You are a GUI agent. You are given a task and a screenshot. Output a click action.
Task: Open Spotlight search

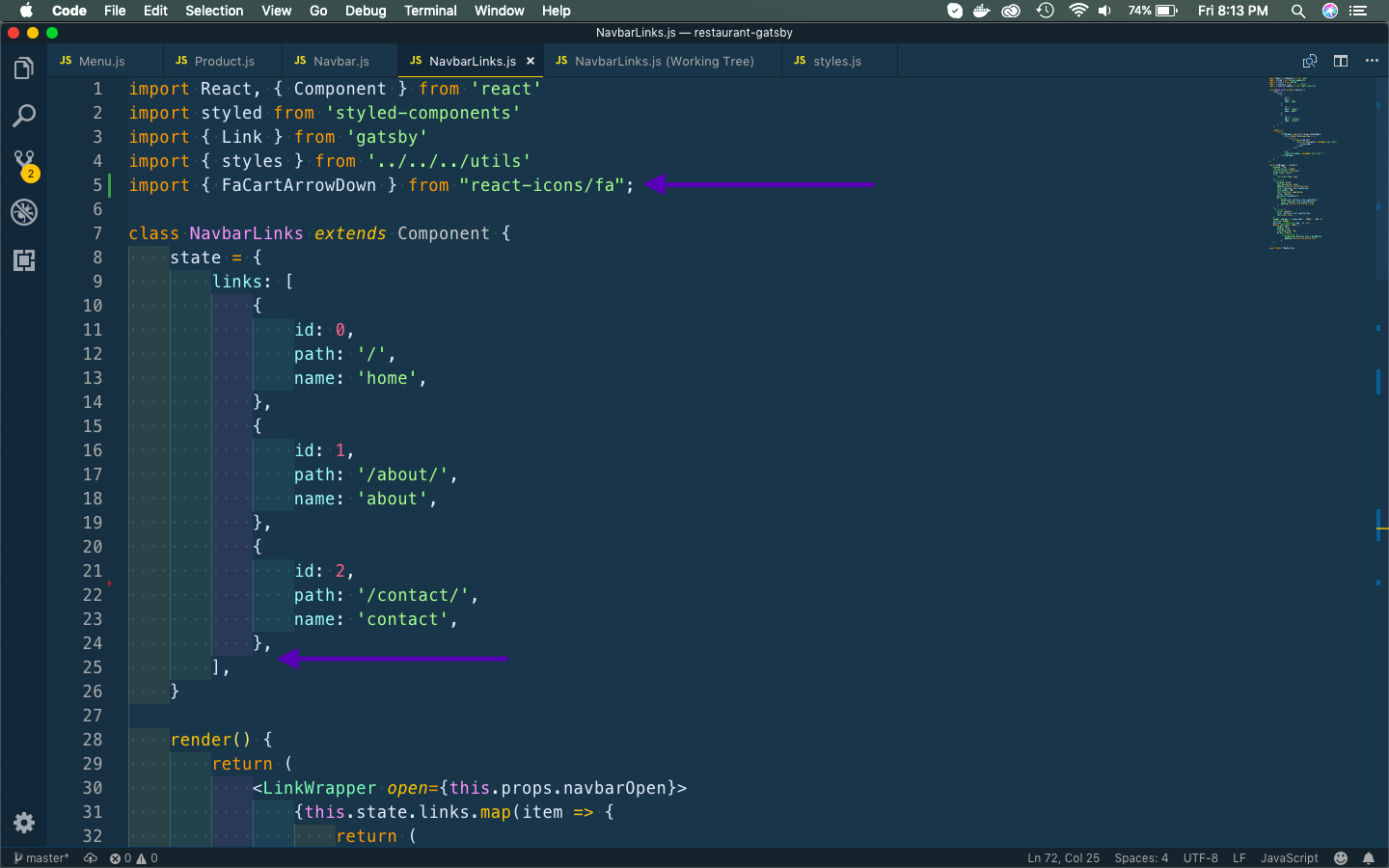[x=1298, y=11]
